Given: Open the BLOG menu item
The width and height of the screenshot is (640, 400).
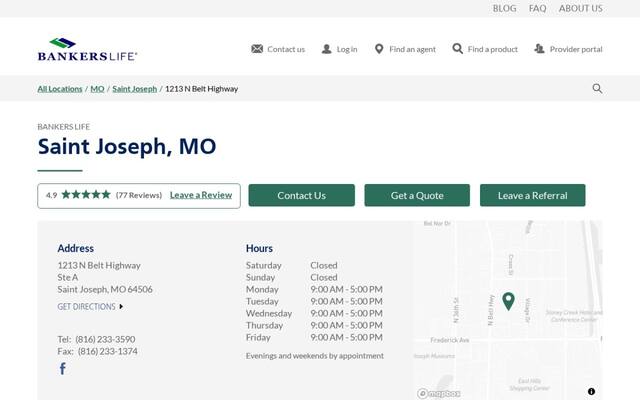Looking at the screenshot, I should click(504, 9).
